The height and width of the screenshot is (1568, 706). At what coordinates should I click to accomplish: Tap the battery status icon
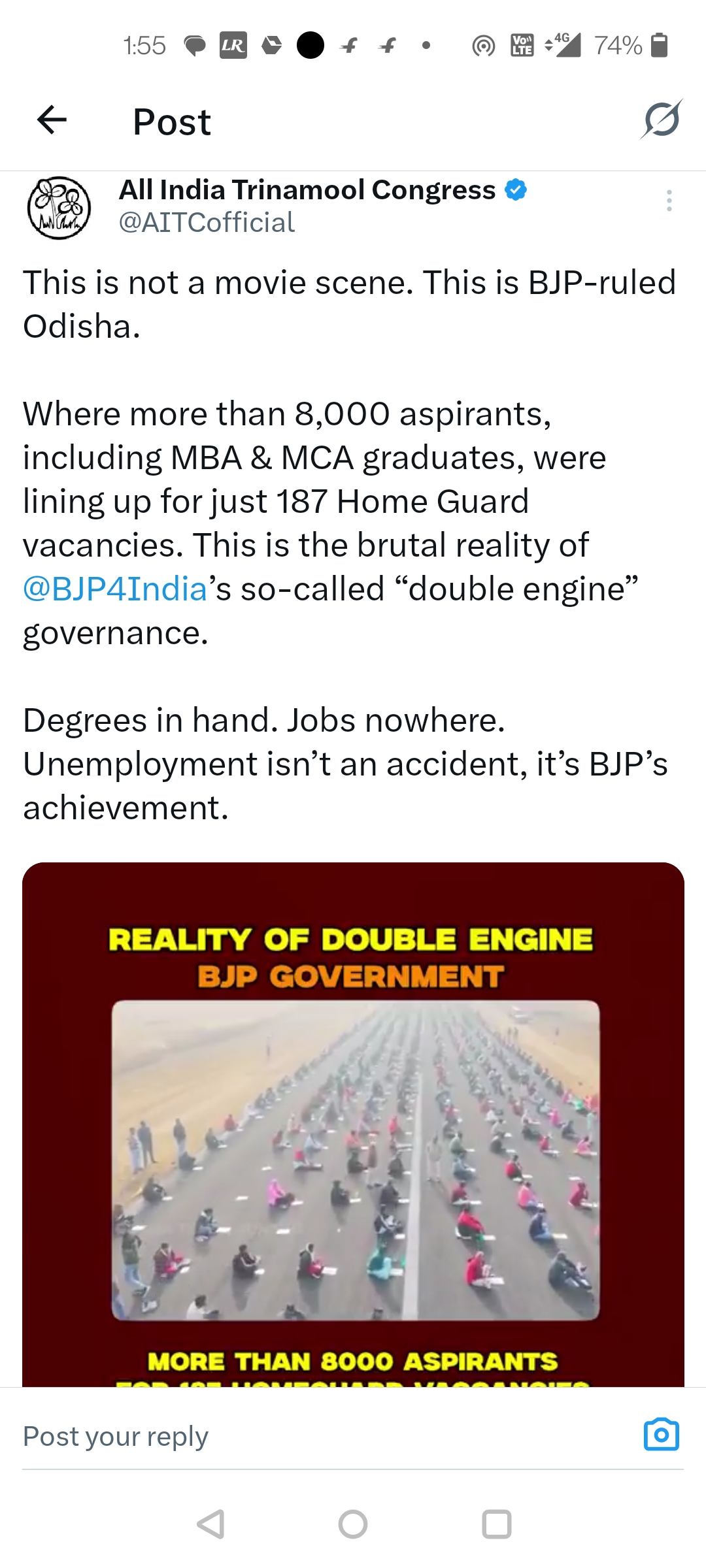pos(660,46)
